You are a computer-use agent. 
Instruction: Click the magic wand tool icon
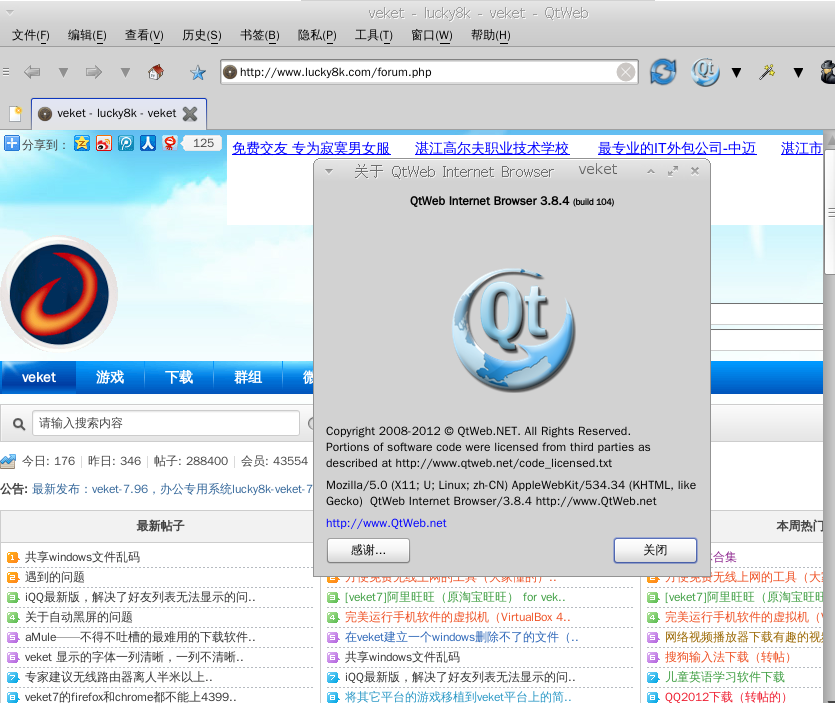pos(767,72)
